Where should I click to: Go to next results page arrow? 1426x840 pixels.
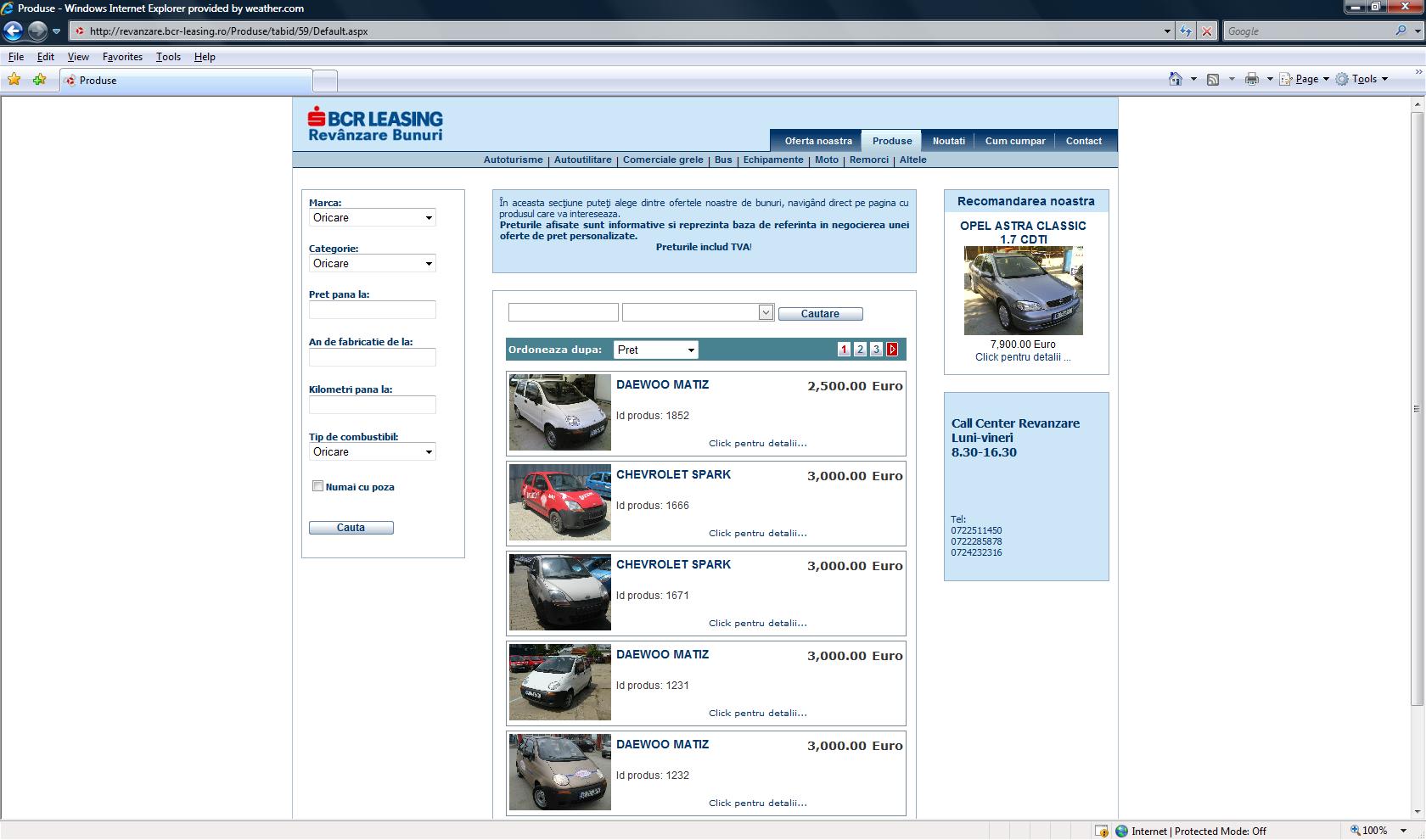click(892, 350)
